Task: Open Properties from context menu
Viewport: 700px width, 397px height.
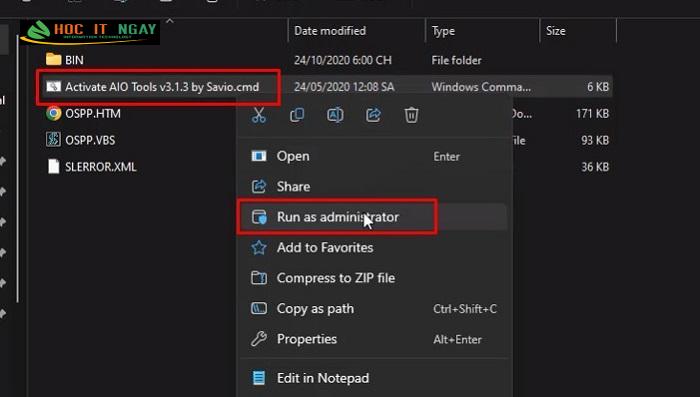Action: tap(374, 339)
